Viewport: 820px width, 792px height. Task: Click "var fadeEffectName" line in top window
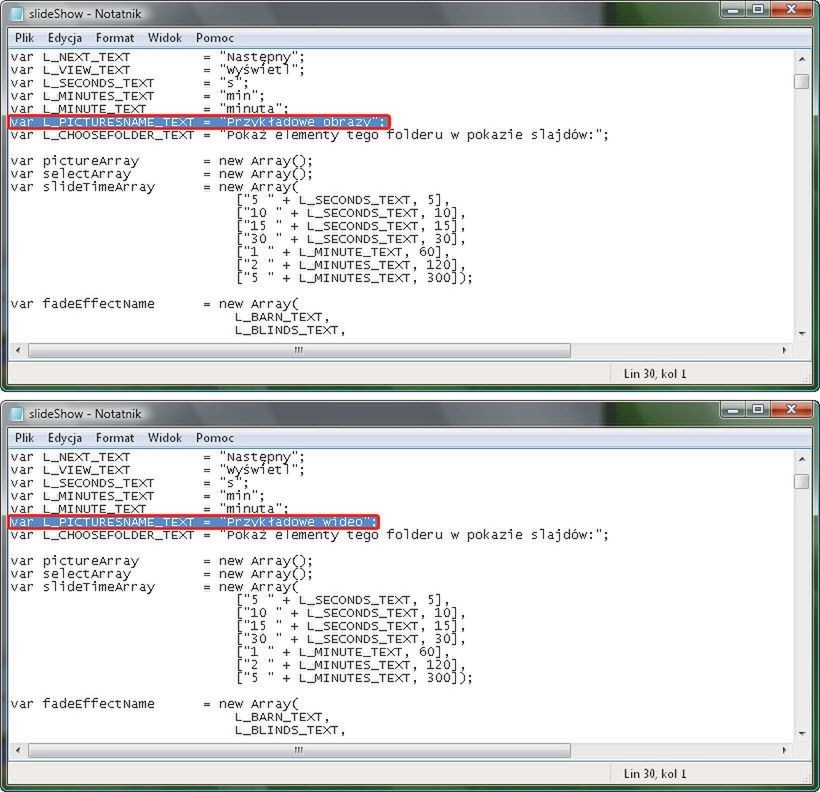[155, 304]
